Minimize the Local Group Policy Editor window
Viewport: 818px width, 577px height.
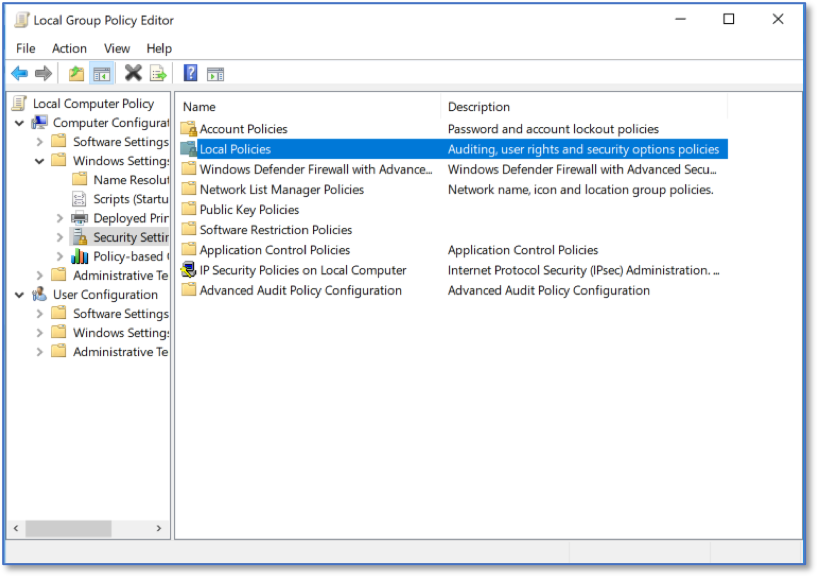pyautogui.click(x=680, y=19)
